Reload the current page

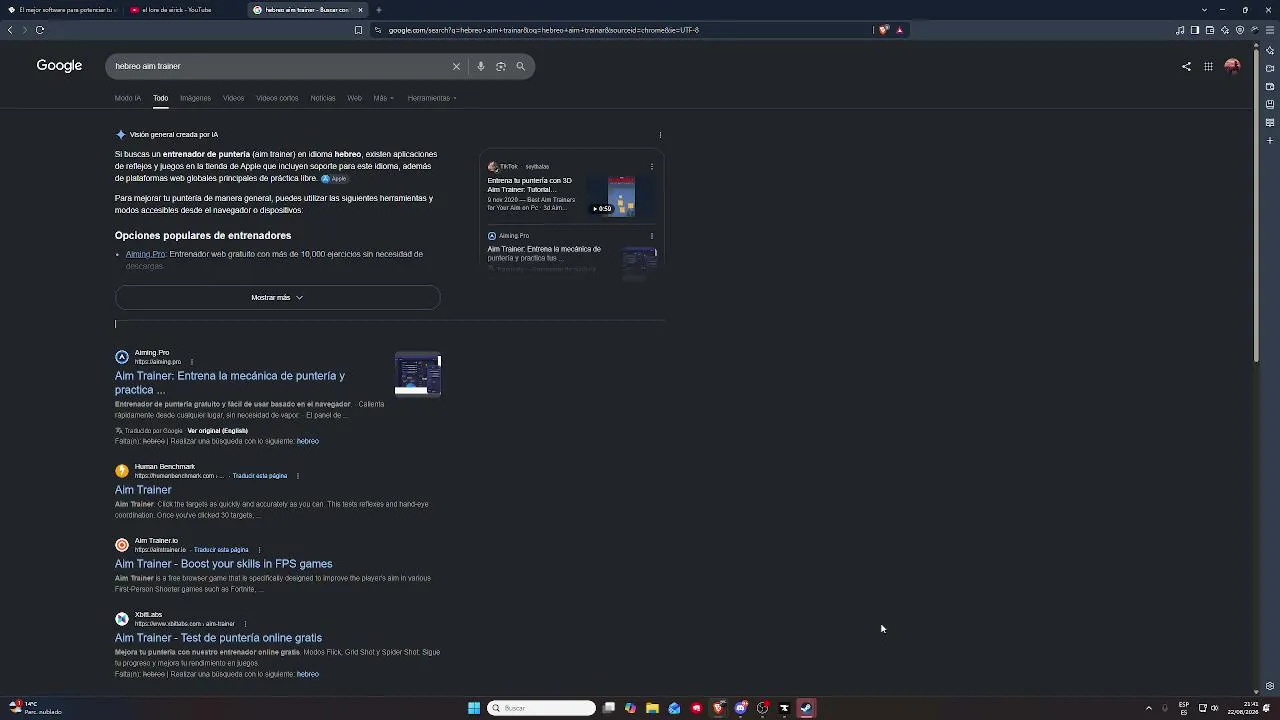pos(40,30)
